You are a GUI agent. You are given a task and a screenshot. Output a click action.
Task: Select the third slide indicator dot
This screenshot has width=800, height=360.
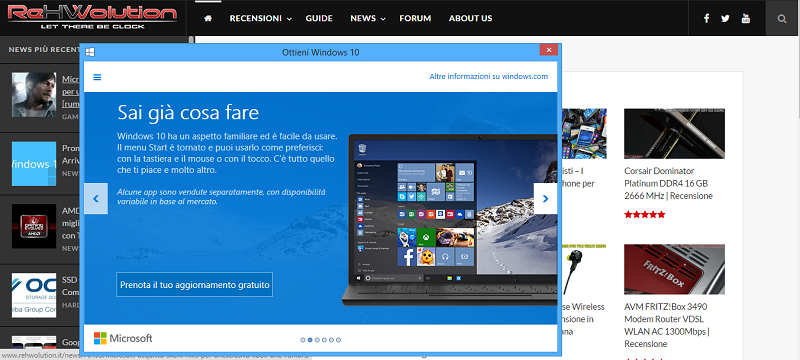[x=317, y=340]
